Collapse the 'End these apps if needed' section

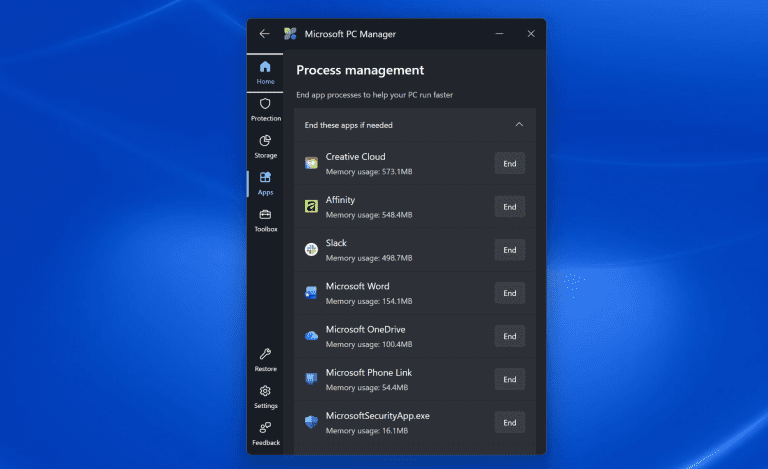(519, 125)
